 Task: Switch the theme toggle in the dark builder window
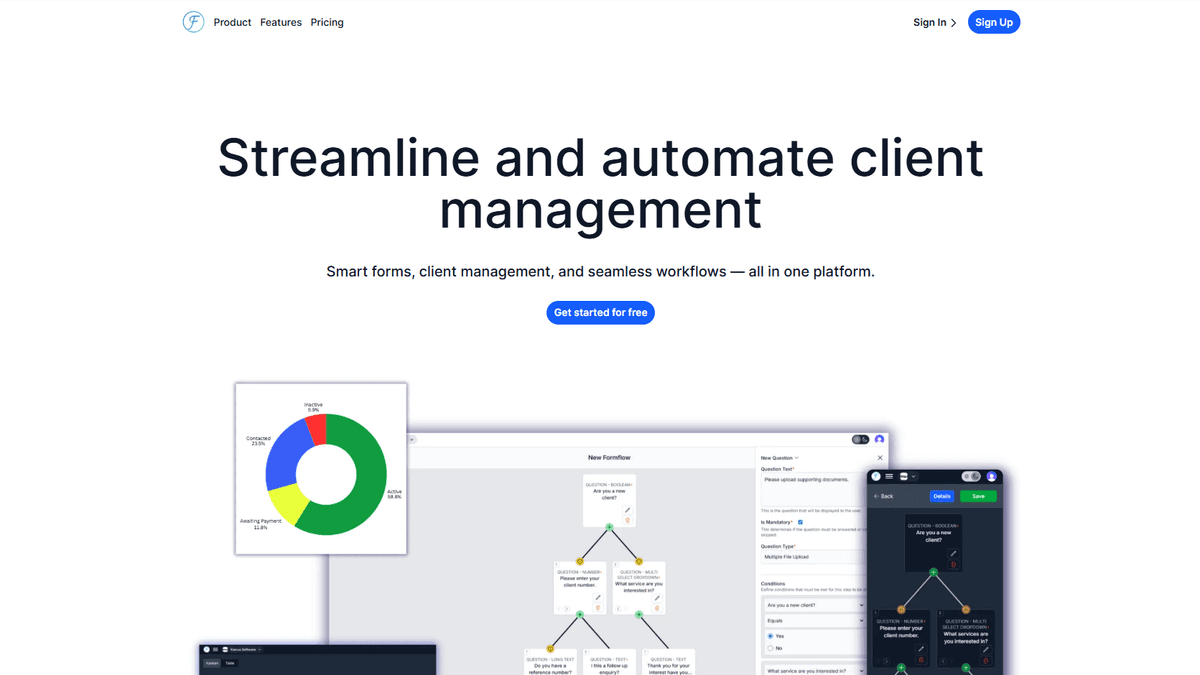(x=971, y=476)
